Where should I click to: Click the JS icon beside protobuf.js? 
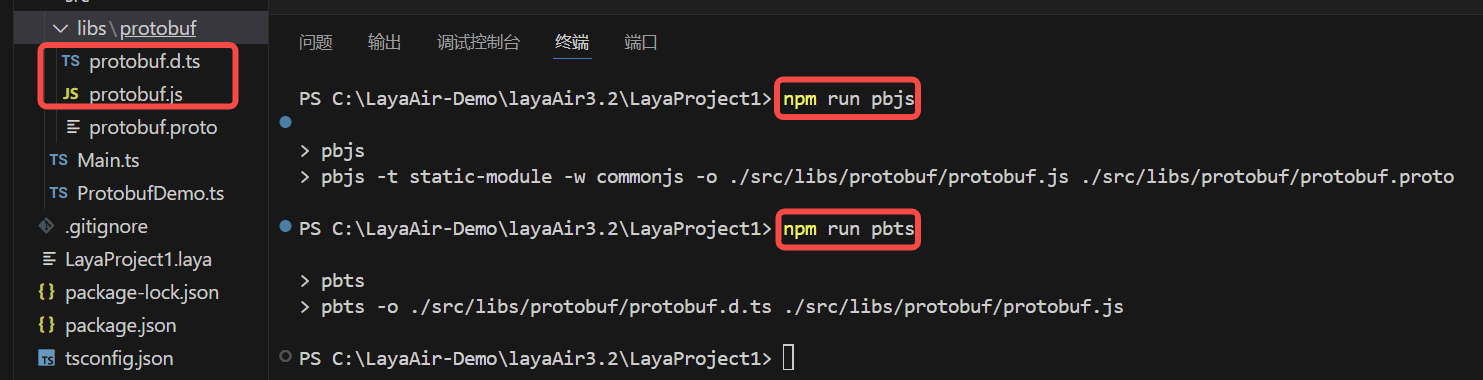(70, 94)
